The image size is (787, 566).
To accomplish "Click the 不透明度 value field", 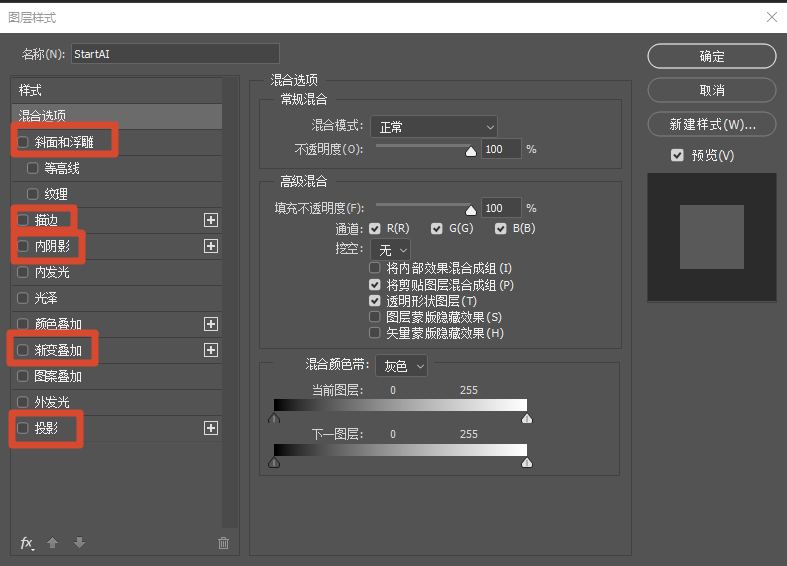I will (501, 149).
